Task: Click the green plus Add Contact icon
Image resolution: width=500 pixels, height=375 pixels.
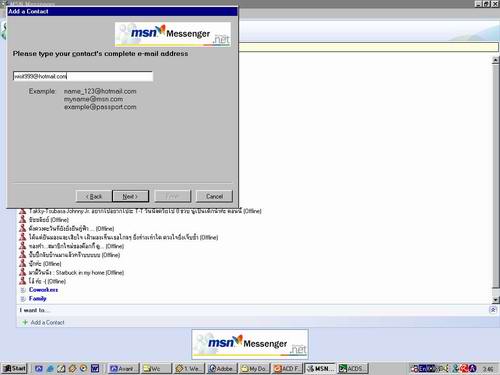Action: (25, 322)
